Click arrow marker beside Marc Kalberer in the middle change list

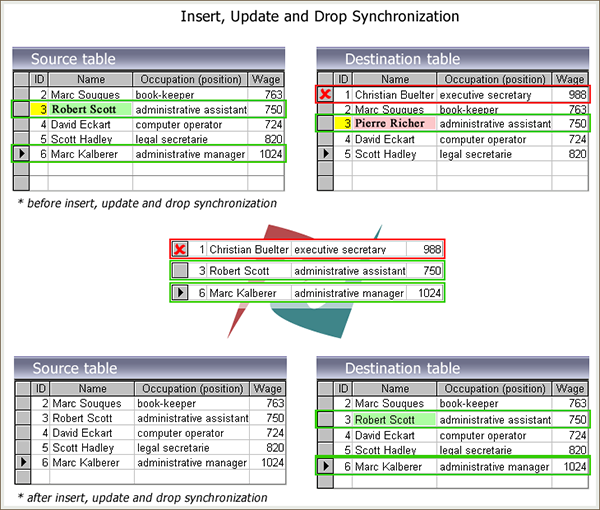pyautogui.click(x=180, y=293)
